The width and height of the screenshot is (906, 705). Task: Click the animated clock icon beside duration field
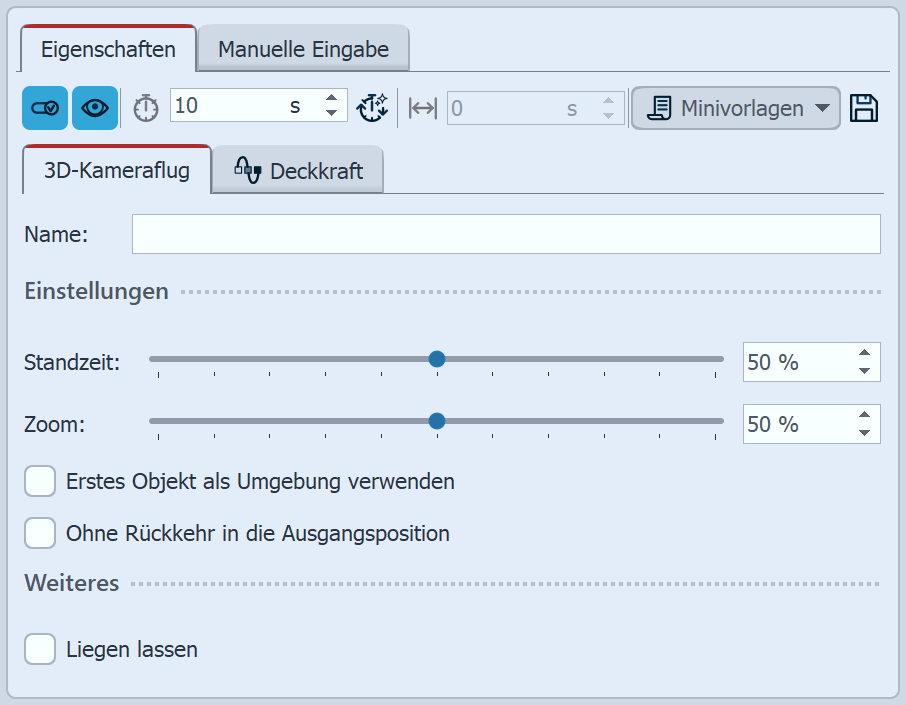pos(373,107)
